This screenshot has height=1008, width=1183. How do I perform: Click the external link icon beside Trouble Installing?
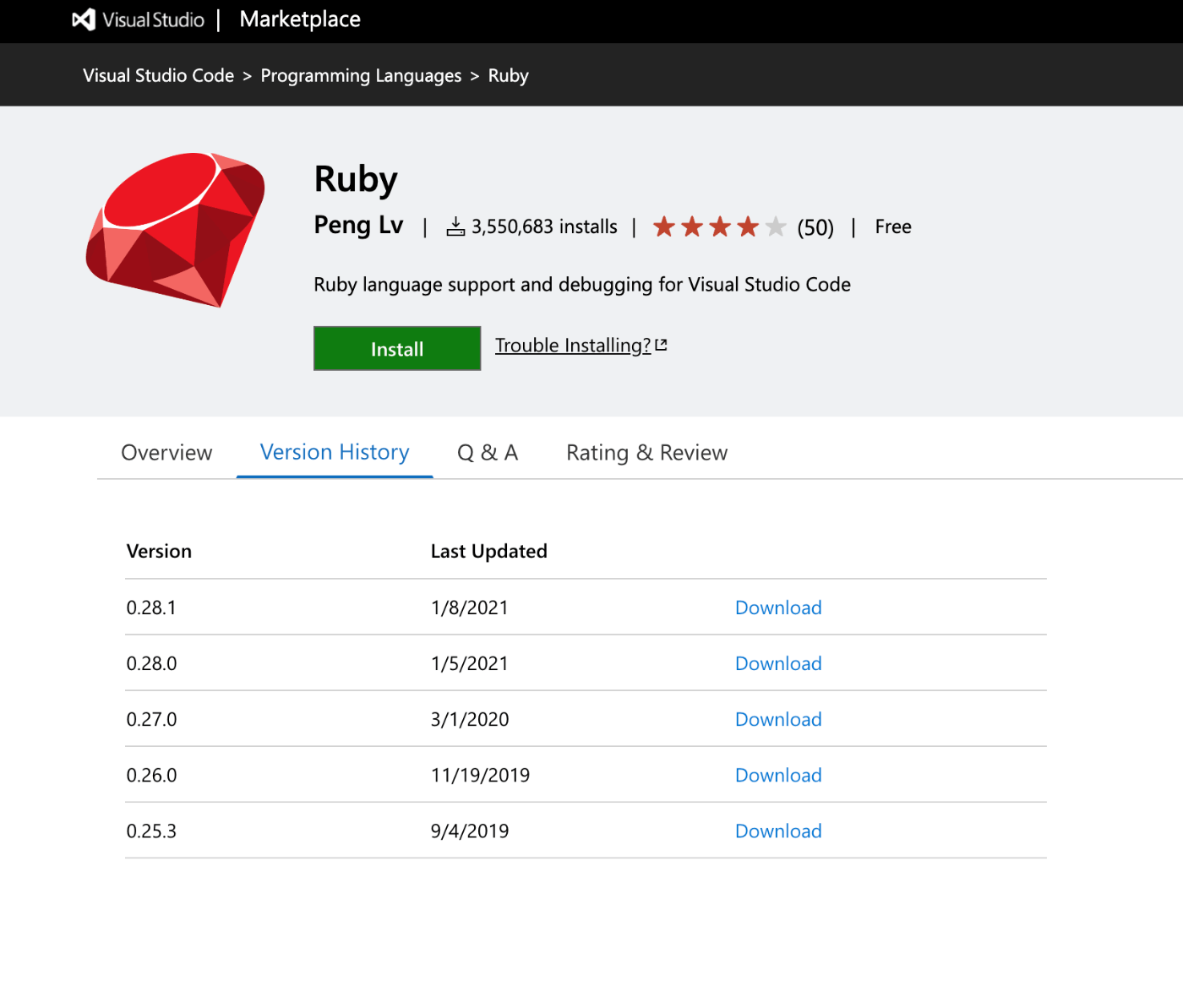pos(661,343)
